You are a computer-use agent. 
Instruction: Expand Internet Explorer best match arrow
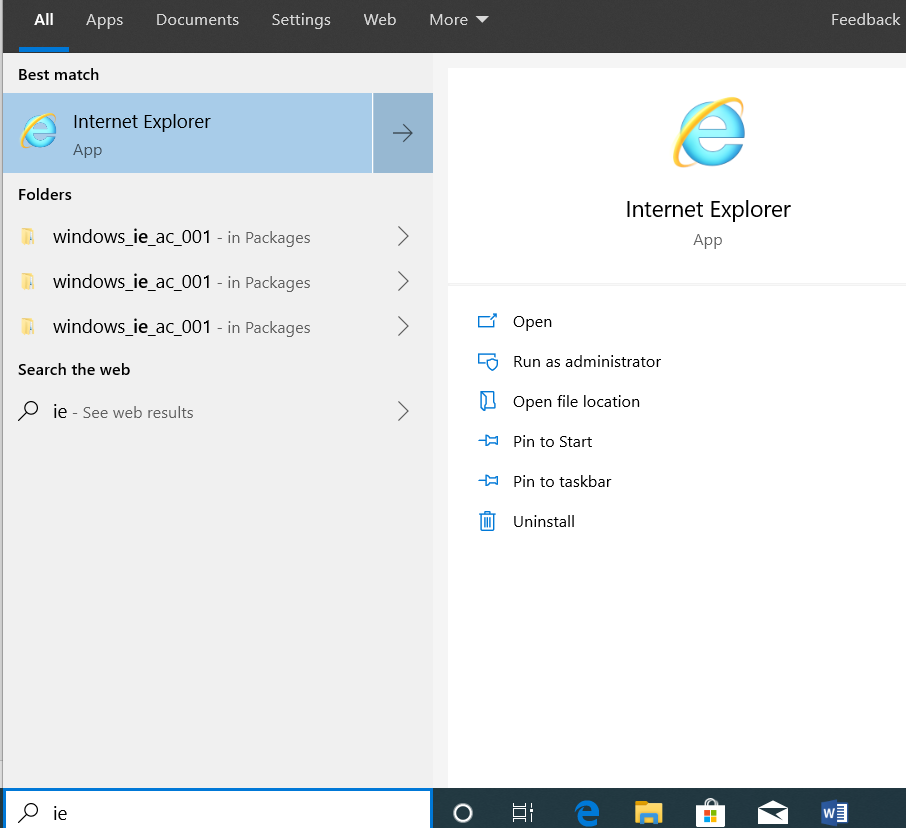[x=403, y=133]
